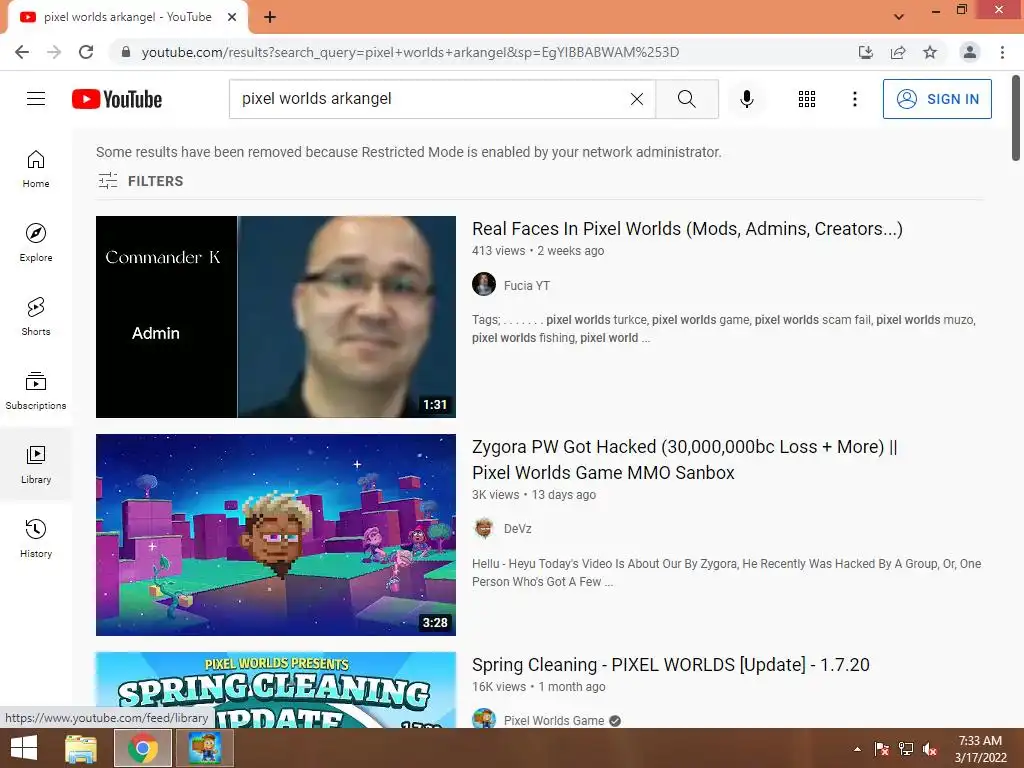Viewport: 1024px width, 768px height.
Task: Click the install app icon in address bar
Action: (866, 52)
